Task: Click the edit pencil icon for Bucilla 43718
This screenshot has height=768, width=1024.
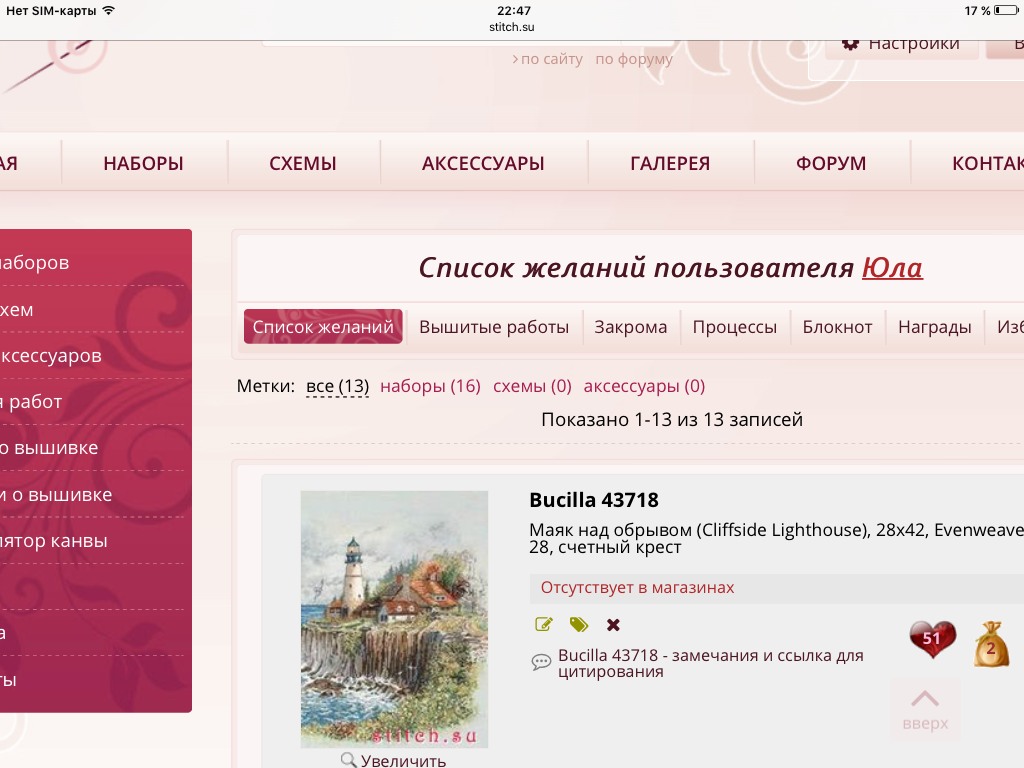Action: [x=544, y=625]
